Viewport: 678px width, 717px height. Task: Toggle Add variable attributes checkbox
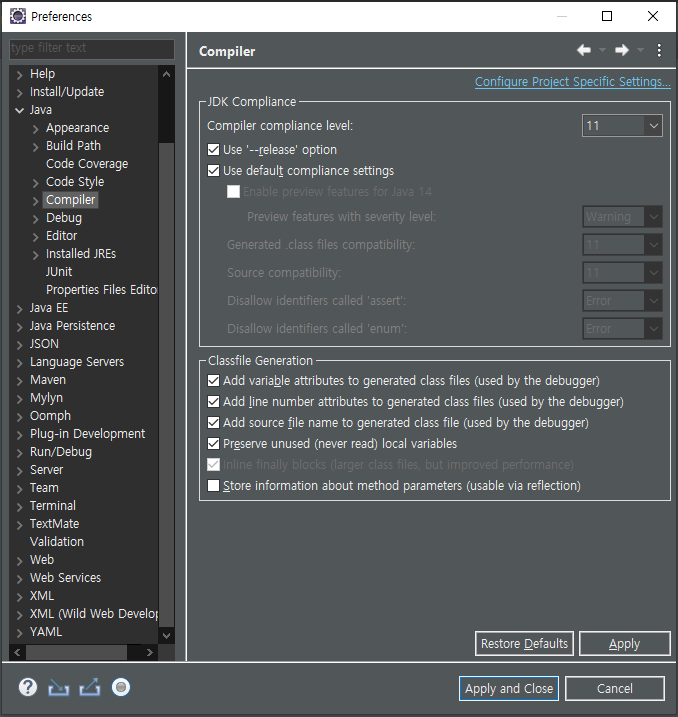tap(214, 380)
